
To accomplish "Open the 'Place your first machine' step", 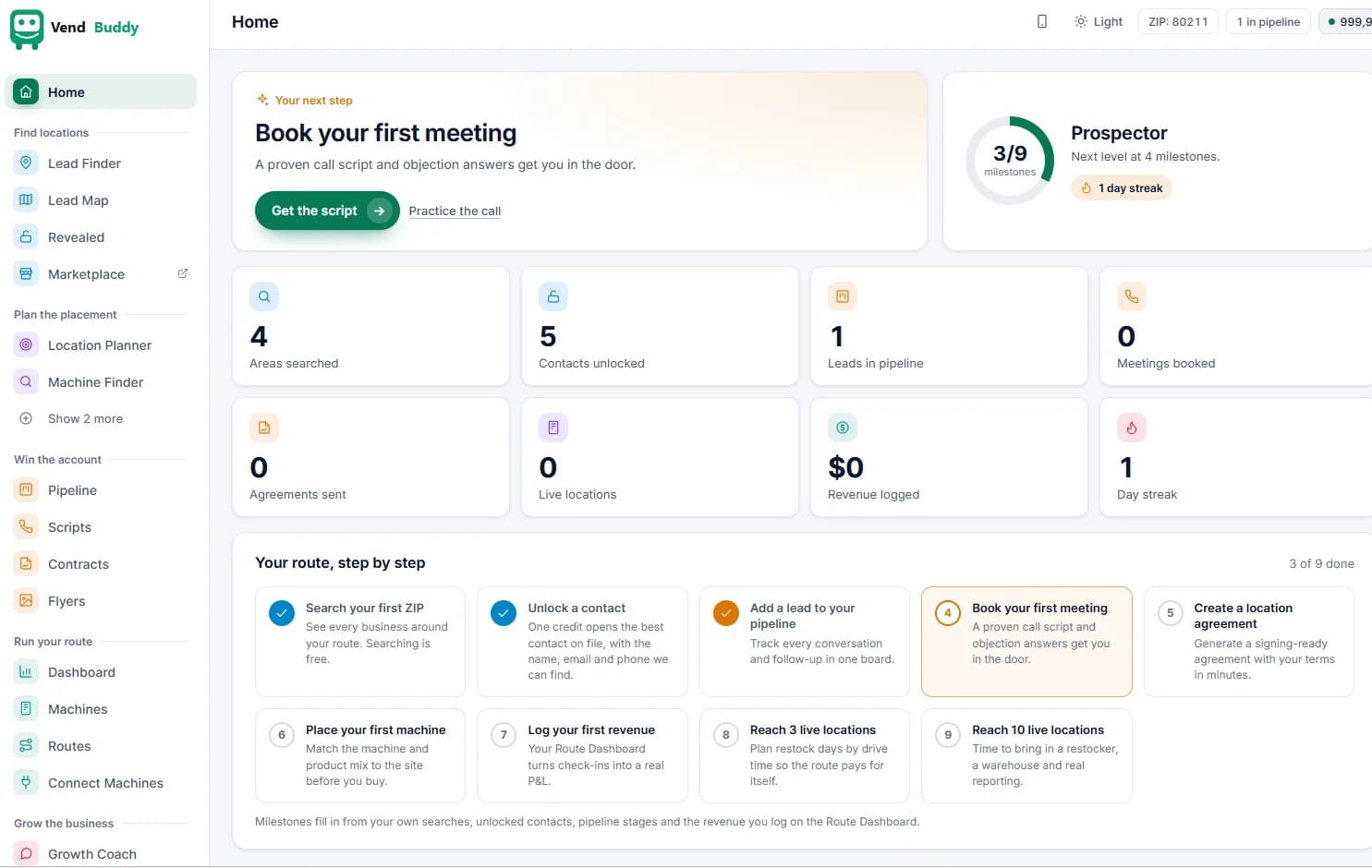I will 360,755.
